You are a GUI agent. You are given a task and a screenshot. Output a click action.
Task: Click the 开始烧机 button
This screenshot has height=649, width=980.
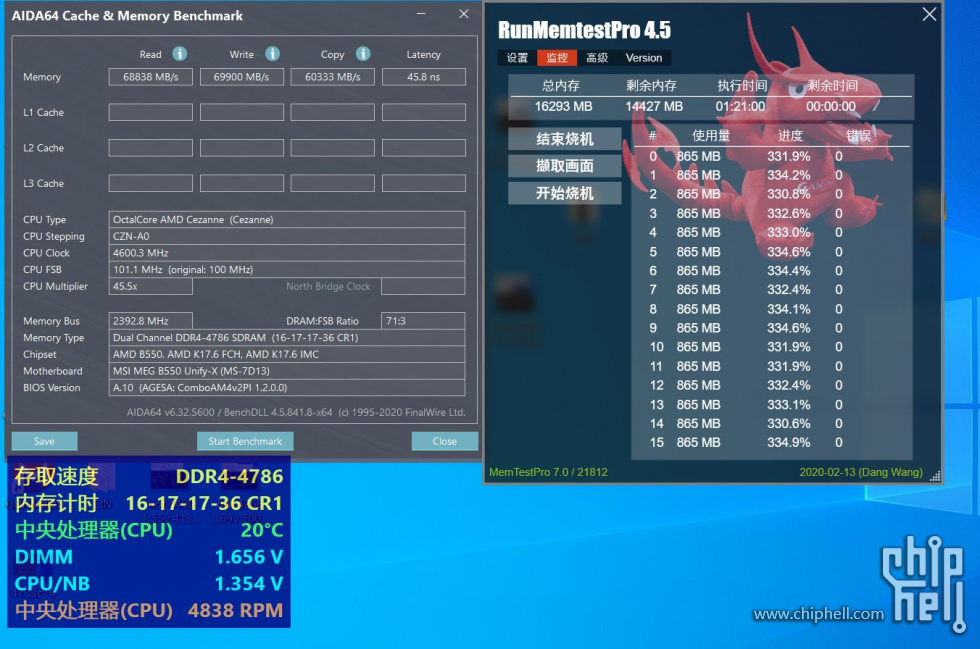[565, 193]
